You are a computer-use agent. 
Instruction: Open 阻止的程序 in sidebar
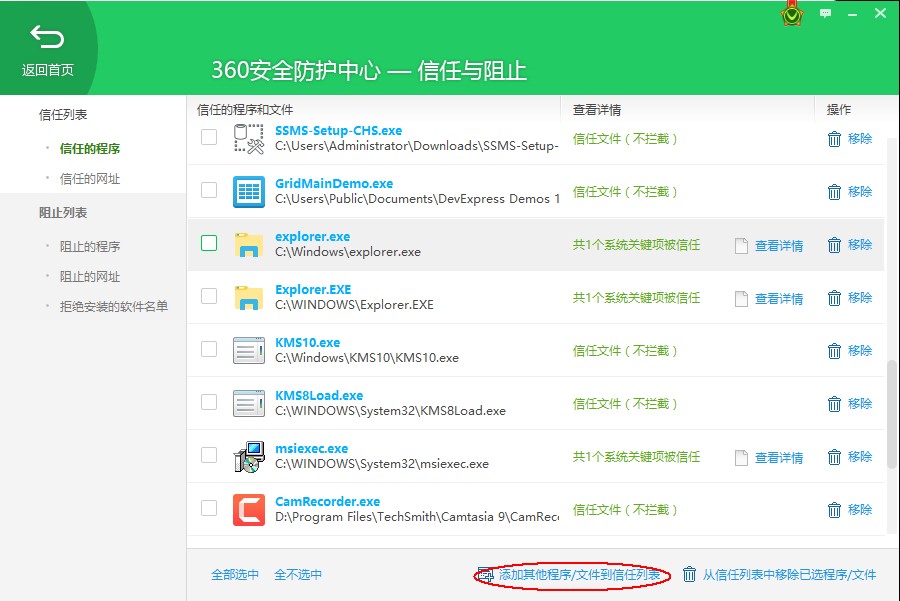[x=90, y=246]
